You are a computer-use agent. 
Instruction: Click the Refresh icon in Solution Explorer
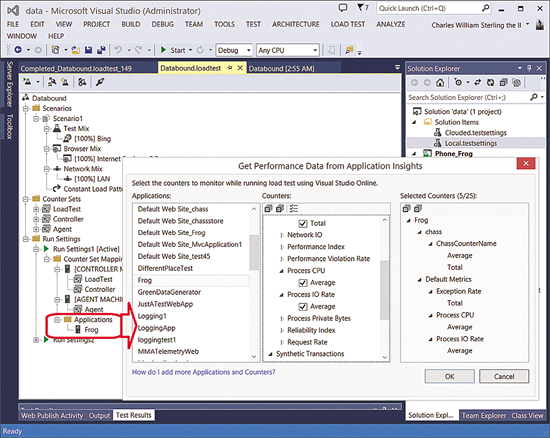coord(490,82)
